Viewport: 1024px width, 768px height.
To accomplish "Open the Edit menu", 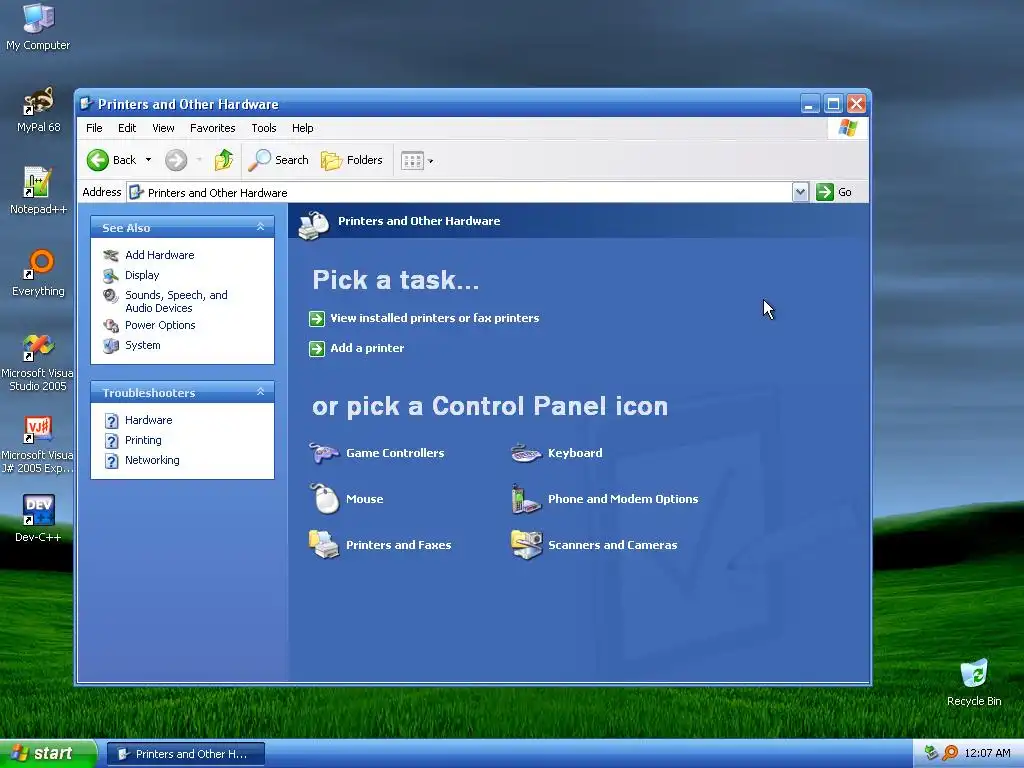I will (127, 128).
